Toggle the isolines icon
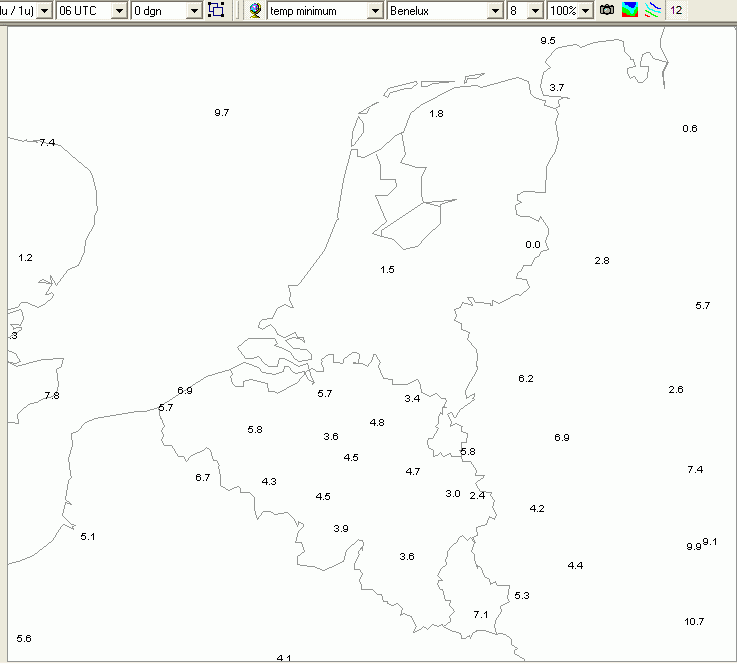 (652, 10)
